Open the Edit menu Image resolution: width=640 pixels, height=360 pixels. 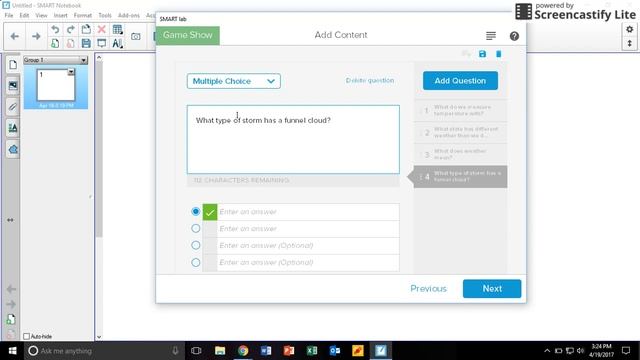[x=24, y=15]
